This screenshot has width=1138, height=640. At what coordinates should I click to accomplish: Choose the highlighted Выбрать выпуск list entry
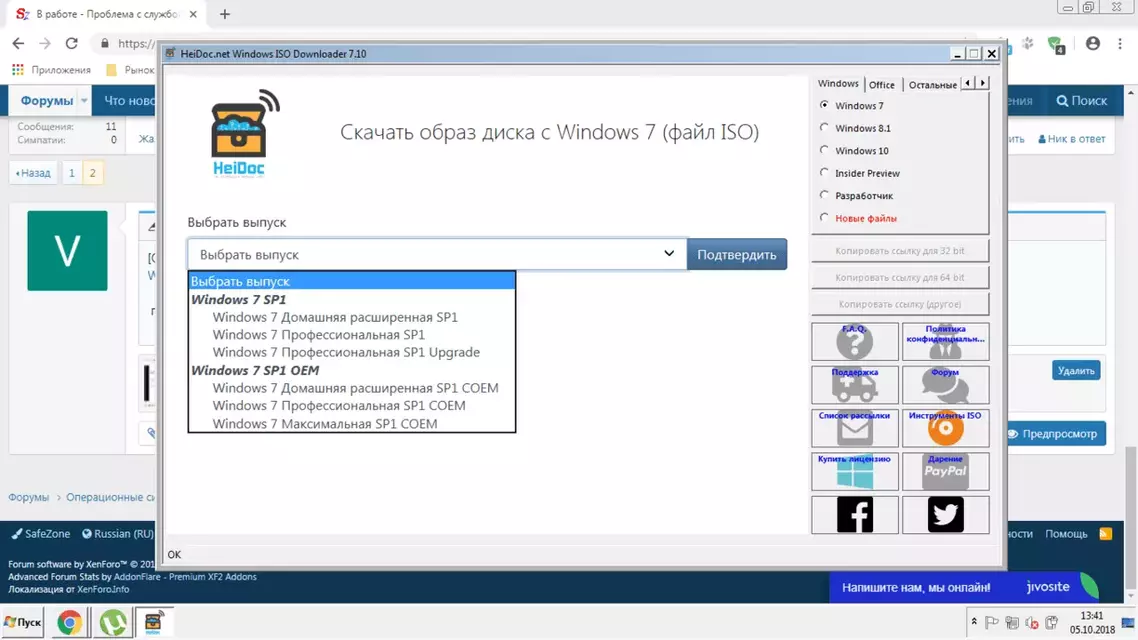(x=352, y=281)
